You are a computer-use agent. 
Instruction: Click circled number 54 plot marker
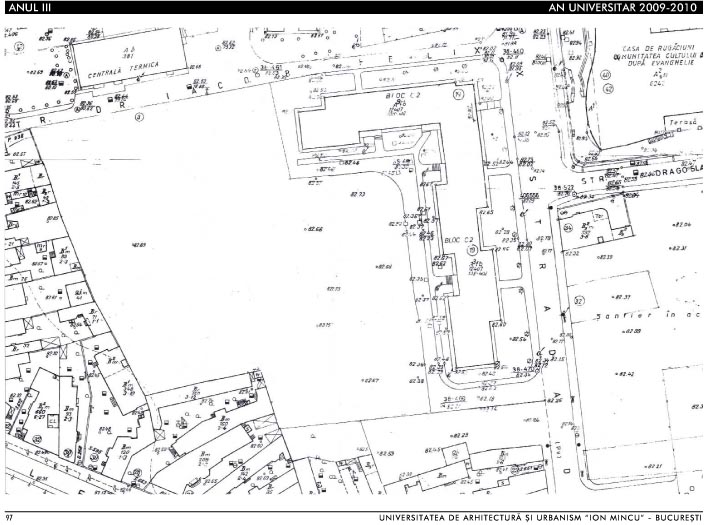(567, 227)
